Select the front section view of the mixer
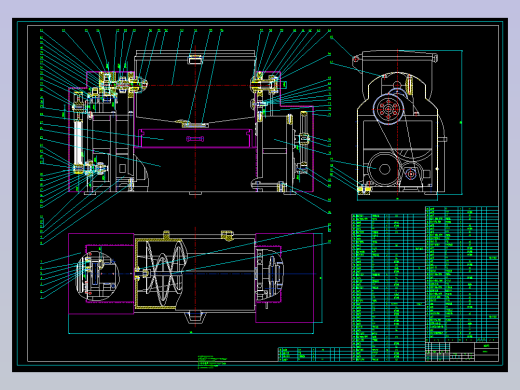 click(191, 122)
